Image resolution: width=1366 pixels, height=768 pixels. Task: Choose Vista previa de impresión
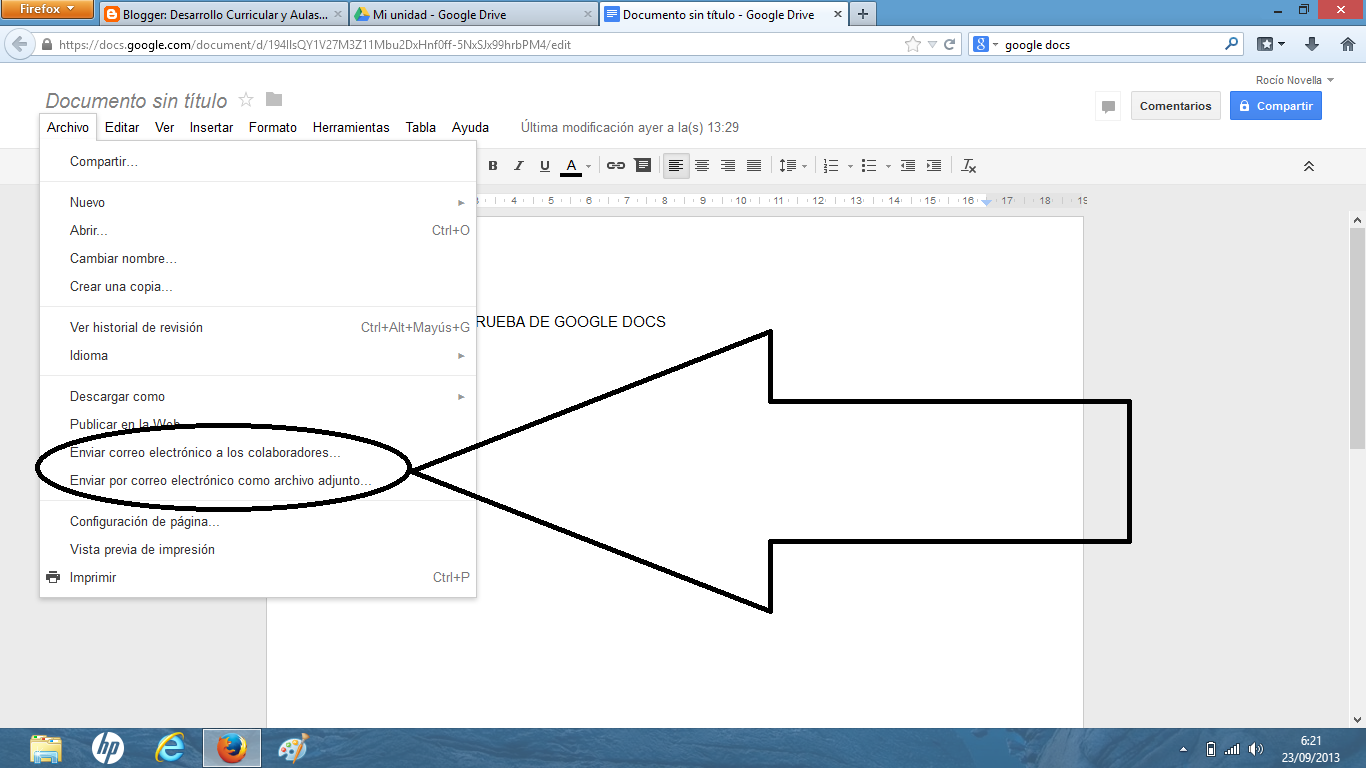(x=258, y=549)
